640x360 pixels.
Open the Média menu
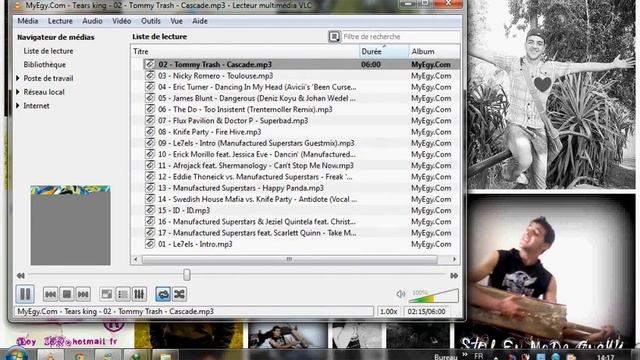point(28,21)
